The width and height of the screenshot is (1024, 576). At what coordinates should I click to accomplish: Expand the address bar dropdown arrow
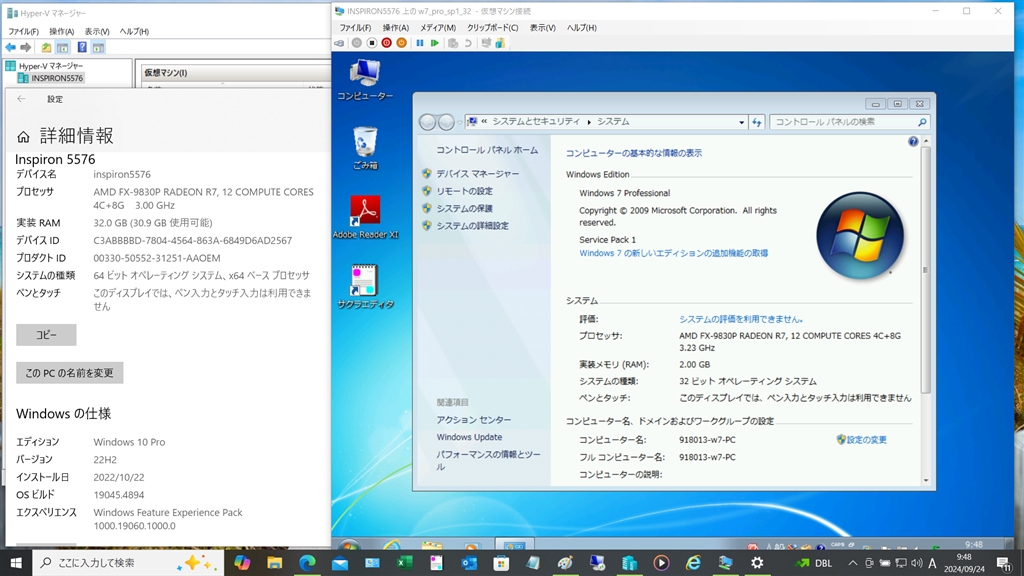point(741,122)
